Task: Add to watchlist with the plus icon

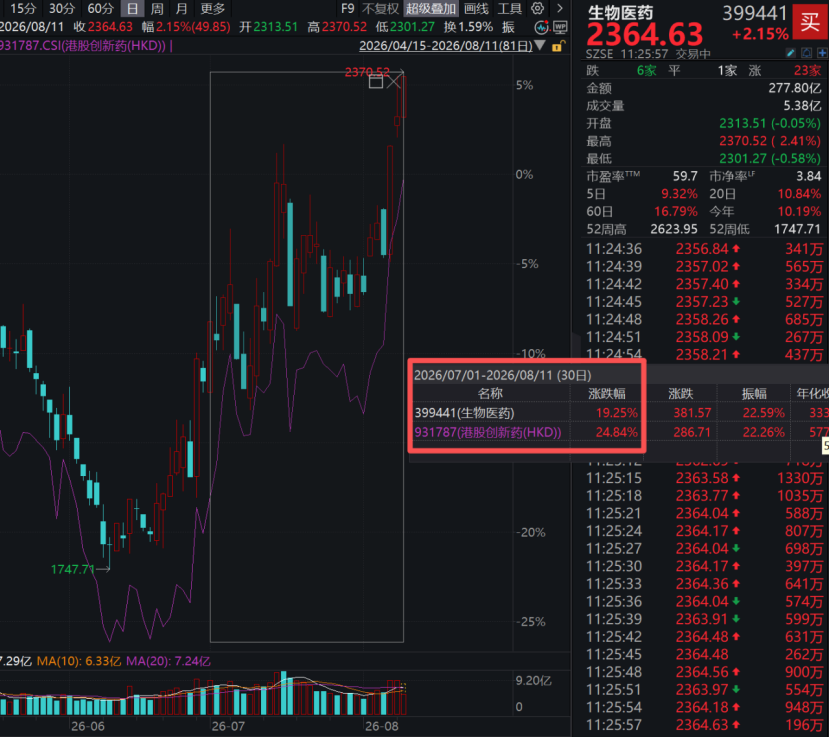Action: pos(822,53)
